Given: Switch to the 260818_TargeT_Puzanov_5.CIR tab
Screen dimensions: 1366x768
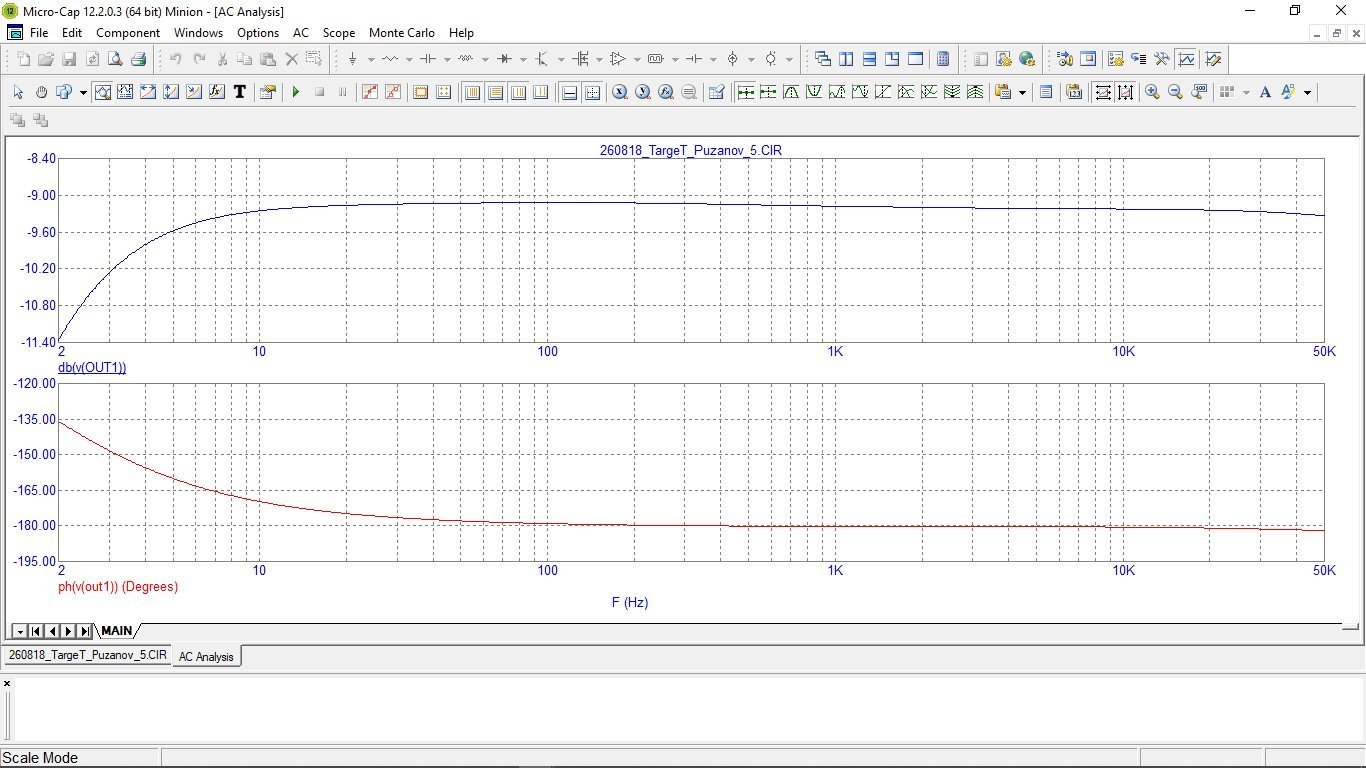Looking at the screenshot, I should click(x=87, y=655).
